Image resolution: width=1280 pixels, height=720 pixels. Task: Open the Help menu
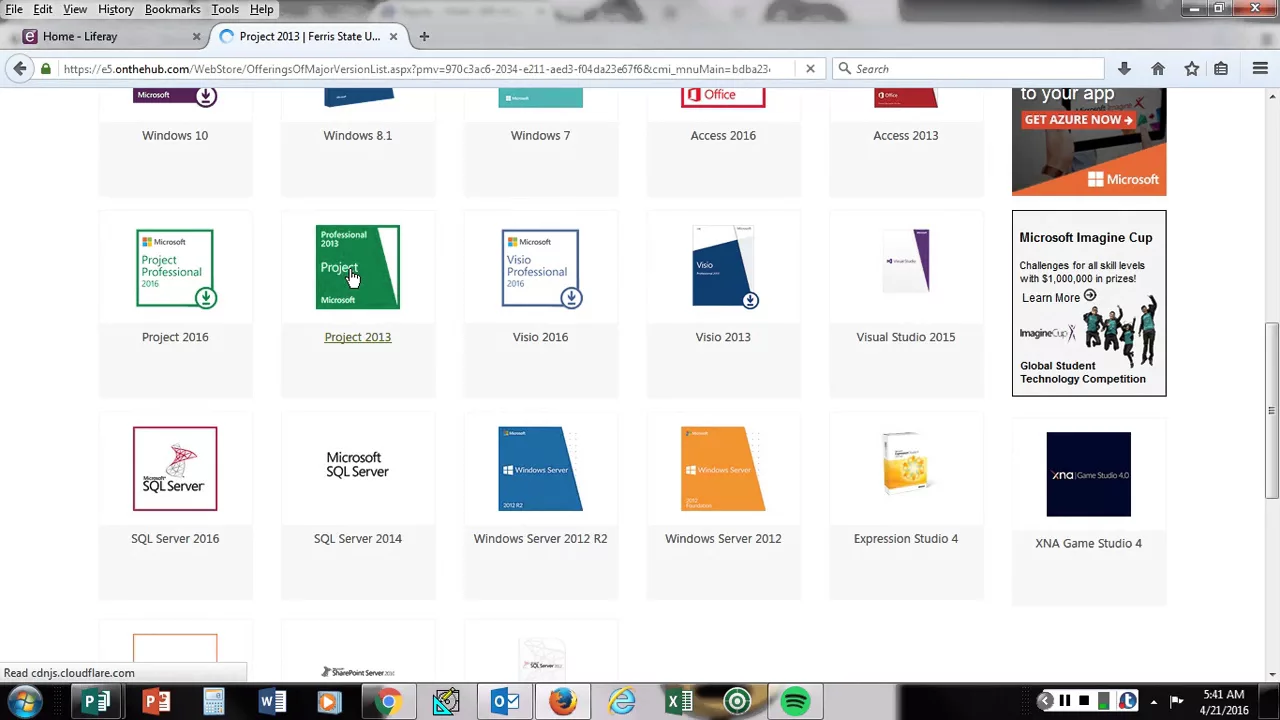click(262, 9)
